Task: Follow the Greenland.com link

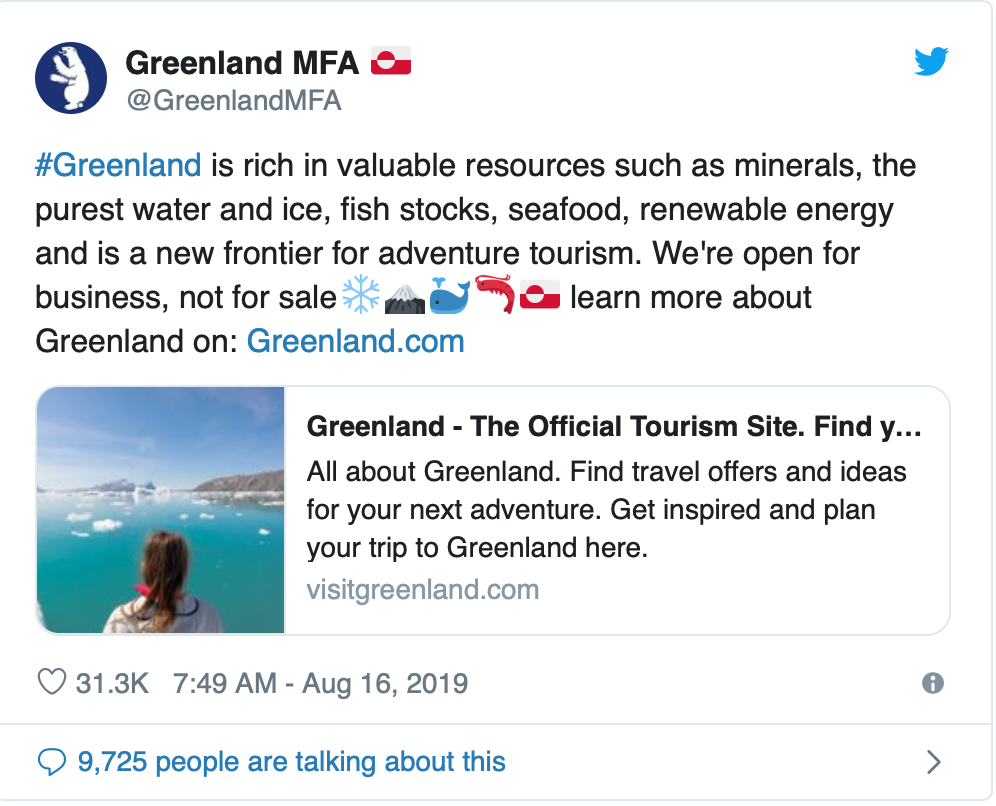Action: point(356,342)
